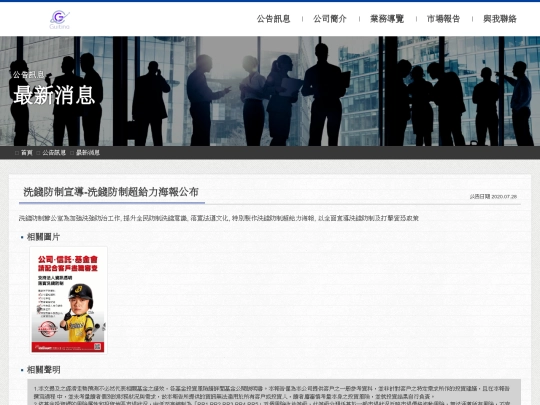Screen dimensions: 540x405
Task: Open the 與我聯絡 menu
Action: [x=500, y=19]
